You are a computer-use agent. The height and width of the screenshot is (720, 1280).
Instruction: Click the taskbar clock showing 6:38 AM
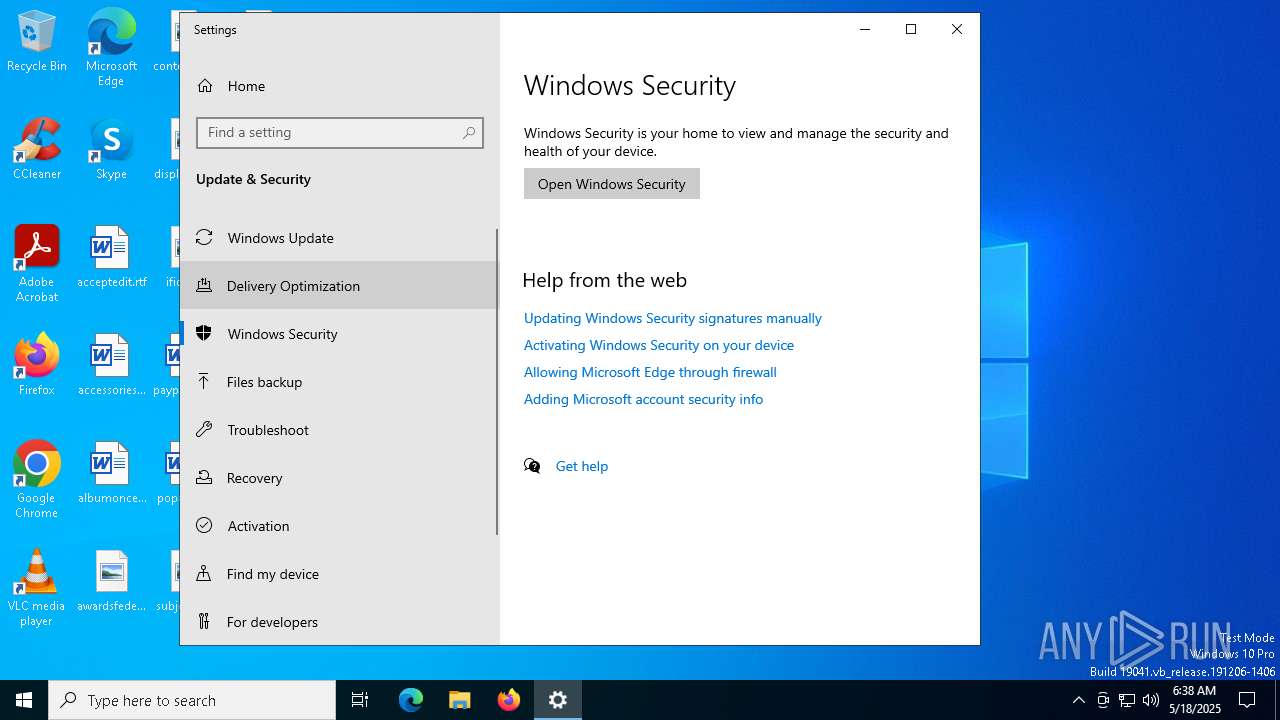[1194, 700]
